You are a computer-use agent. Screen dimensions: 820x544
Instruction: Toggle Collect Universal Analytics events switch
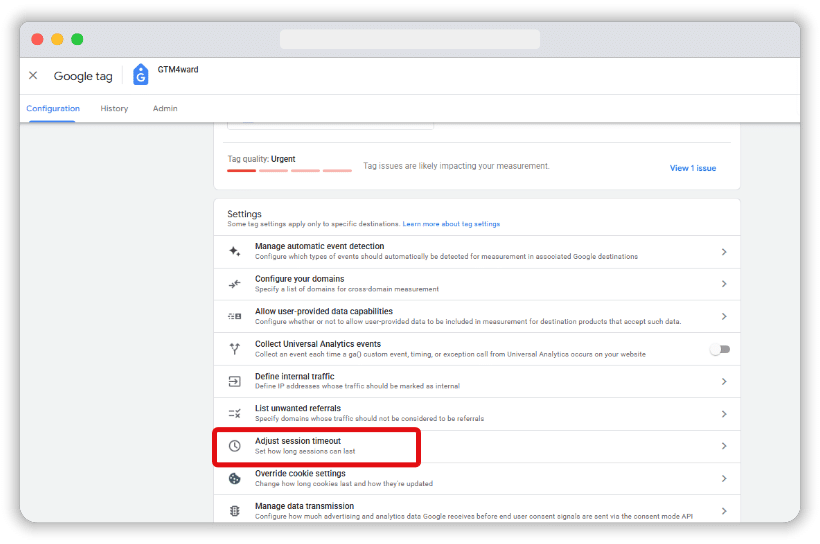click(x=720, y=349)
